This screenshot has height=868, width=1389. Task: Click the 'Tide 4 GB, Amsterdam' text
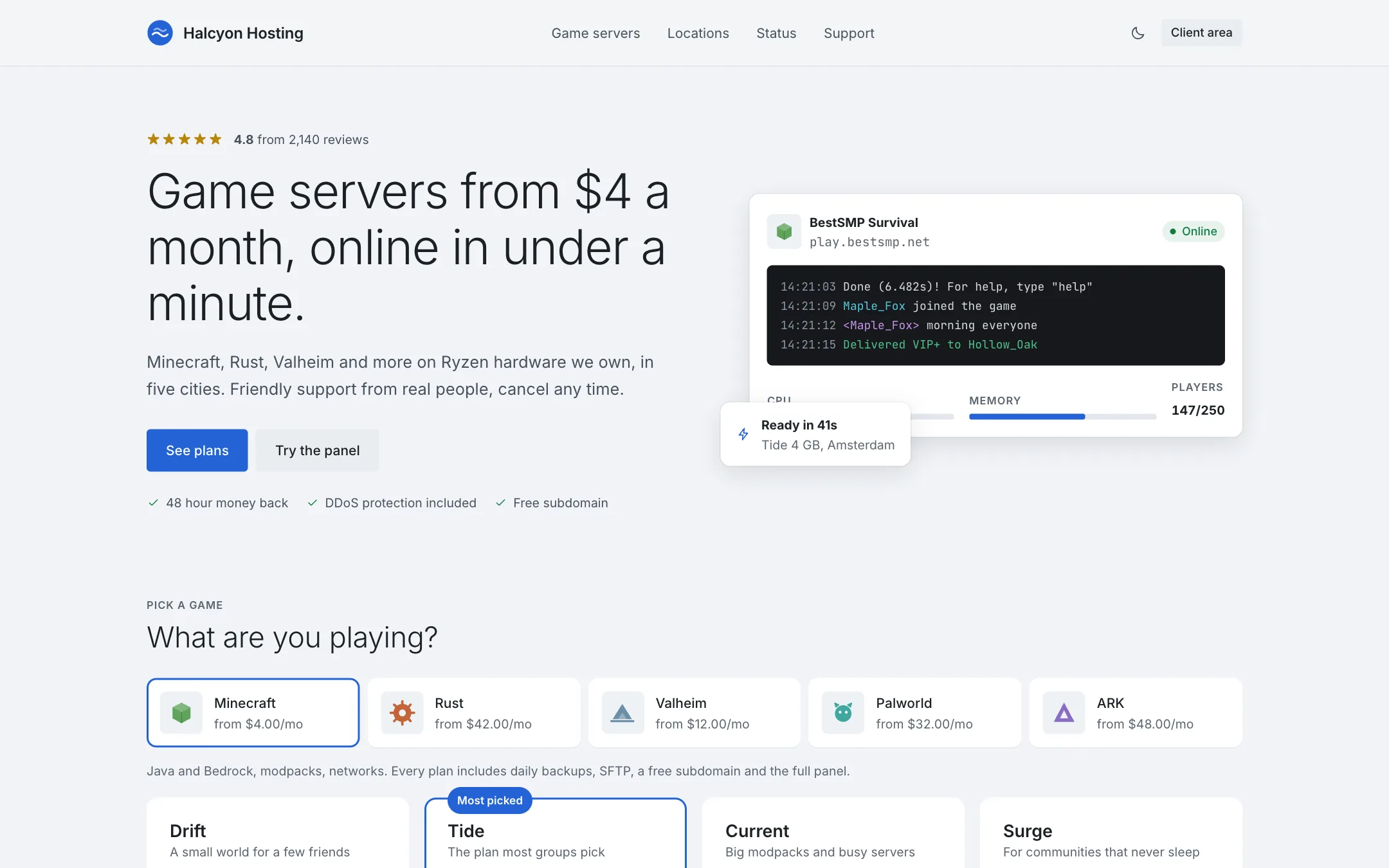point(828,445)
